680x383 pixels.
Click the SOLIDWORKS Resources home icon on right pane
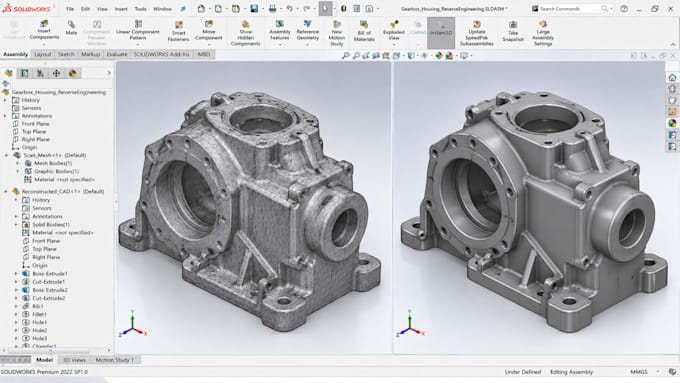(x=672, y=77)
